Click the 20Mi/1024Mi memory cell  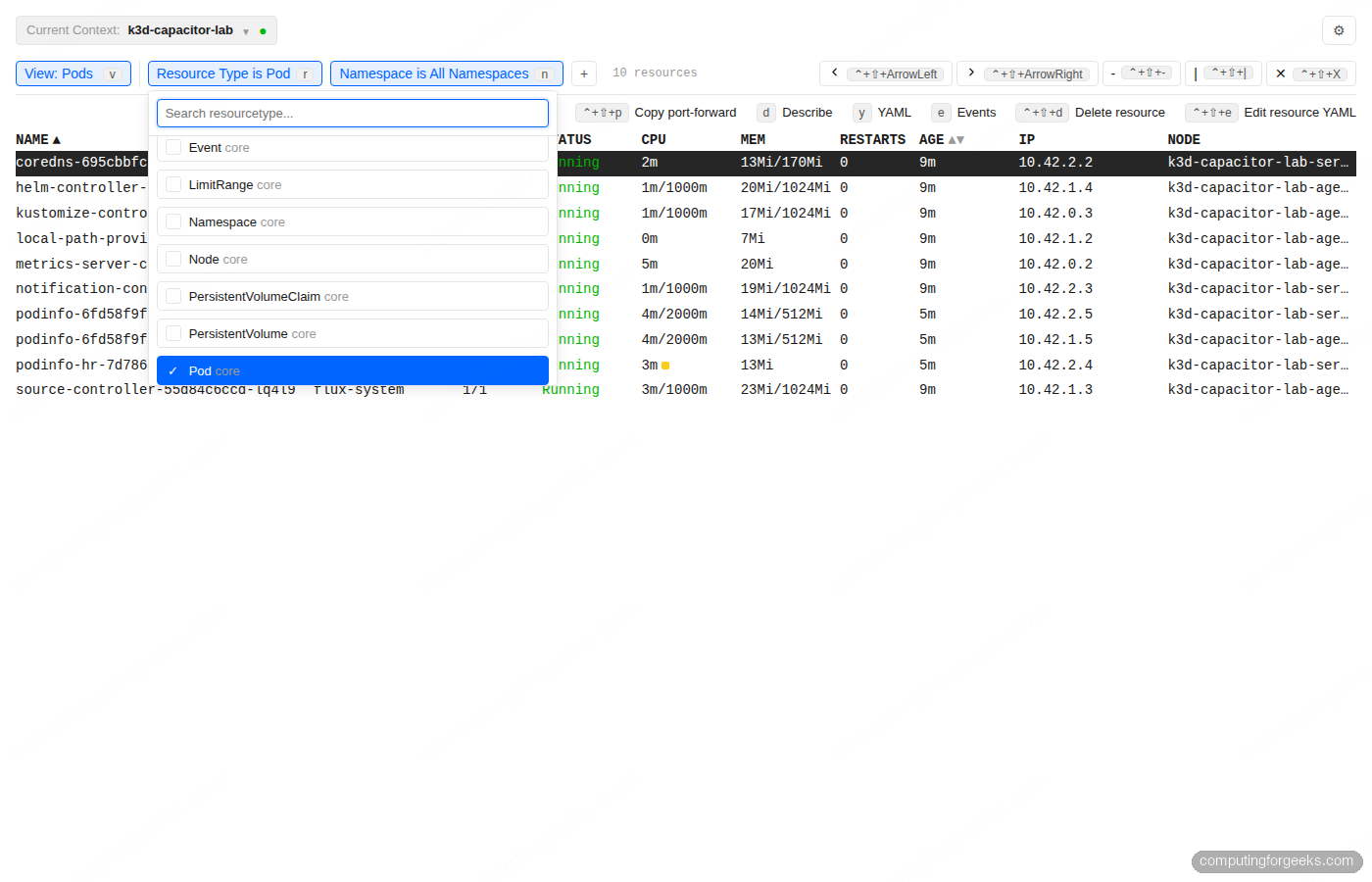pyautogui.click(x=785, y=188)
